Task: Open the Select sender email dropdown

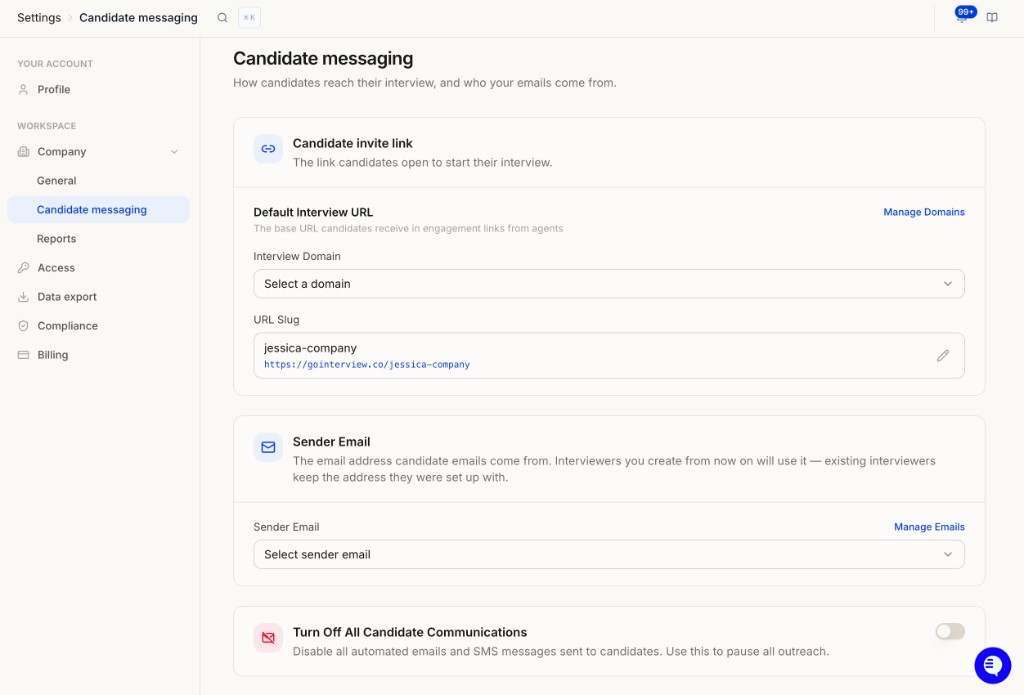Action: [x=609, y=555]
